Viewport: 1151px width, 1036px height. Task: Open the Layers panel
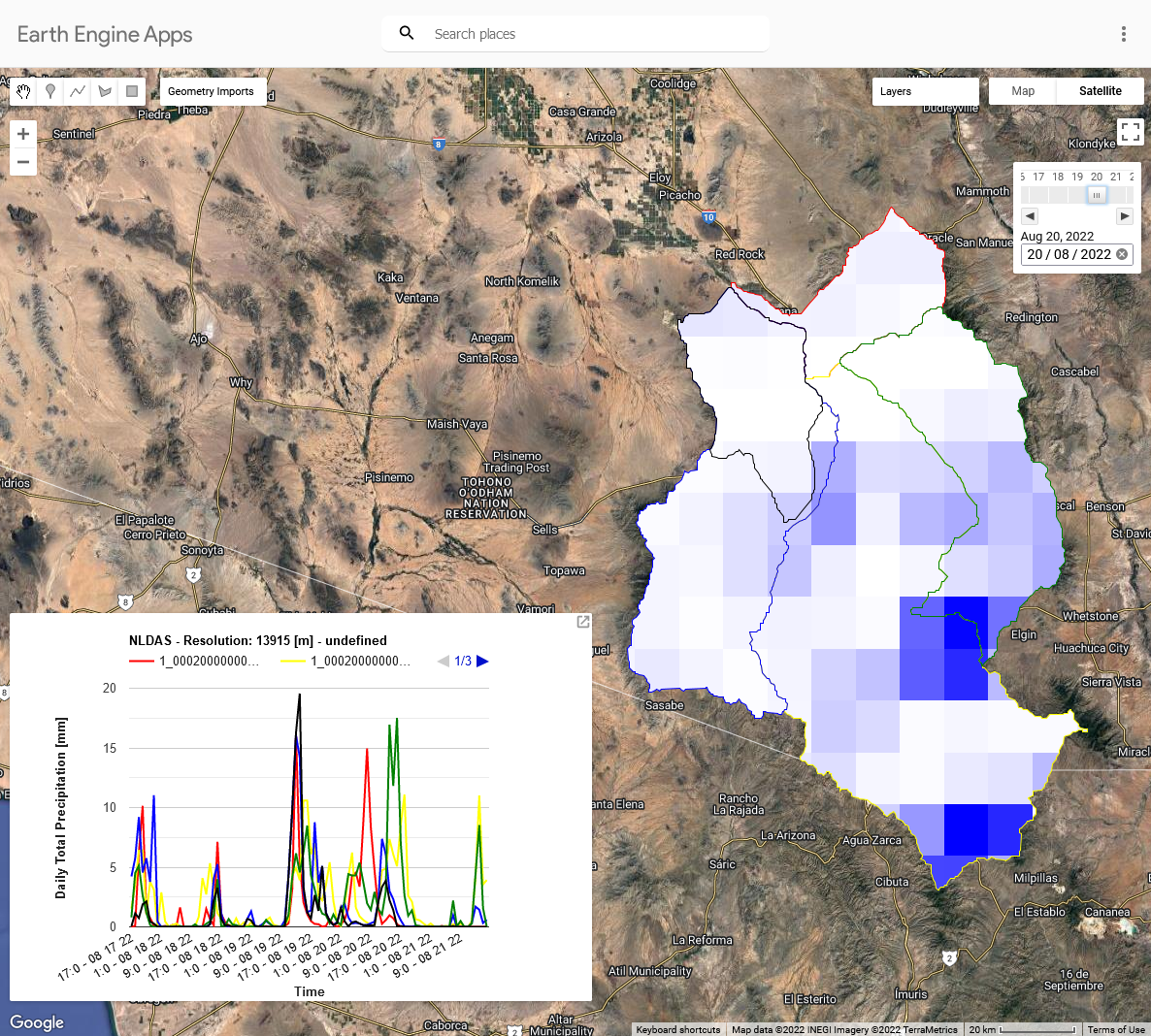click(926, 92)
